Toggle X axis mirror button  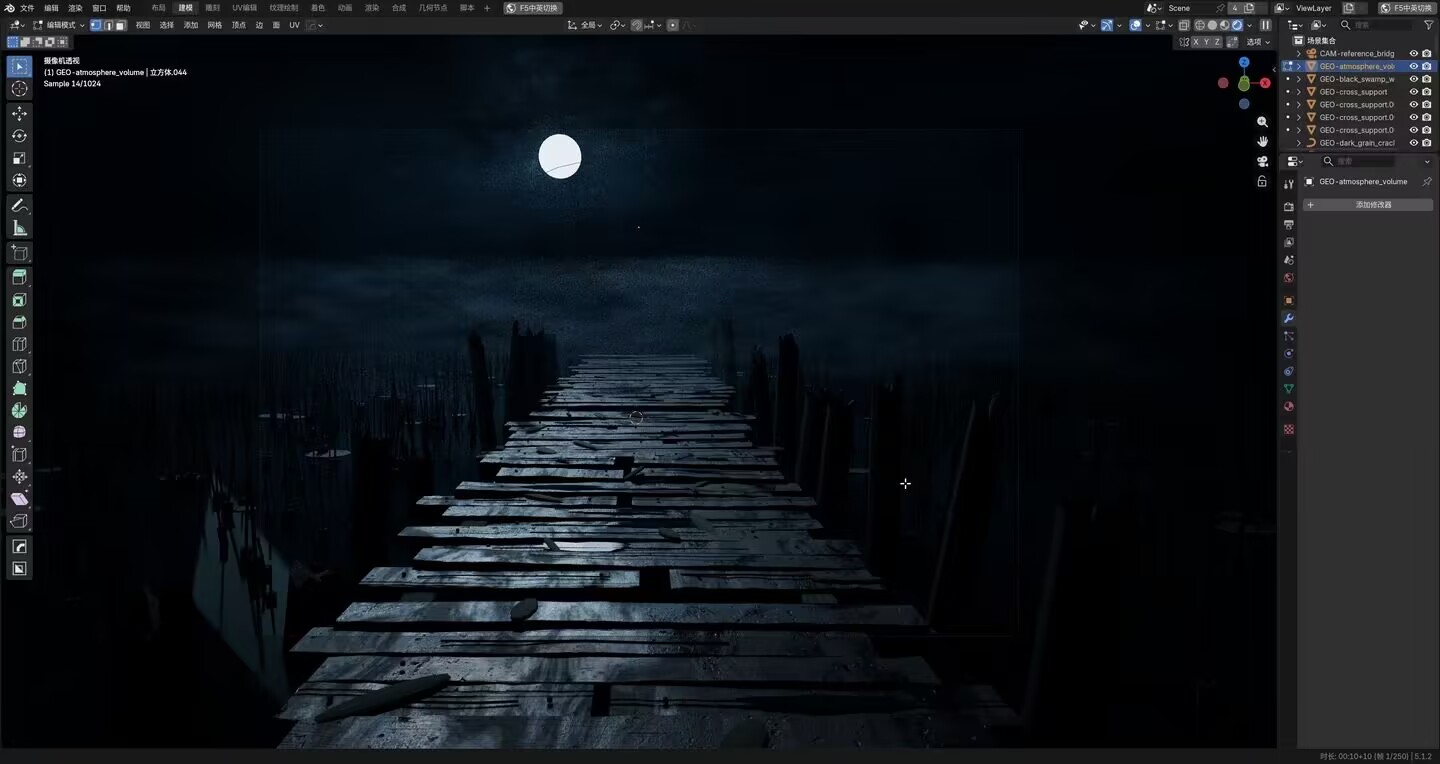(x=1196, y=42)
